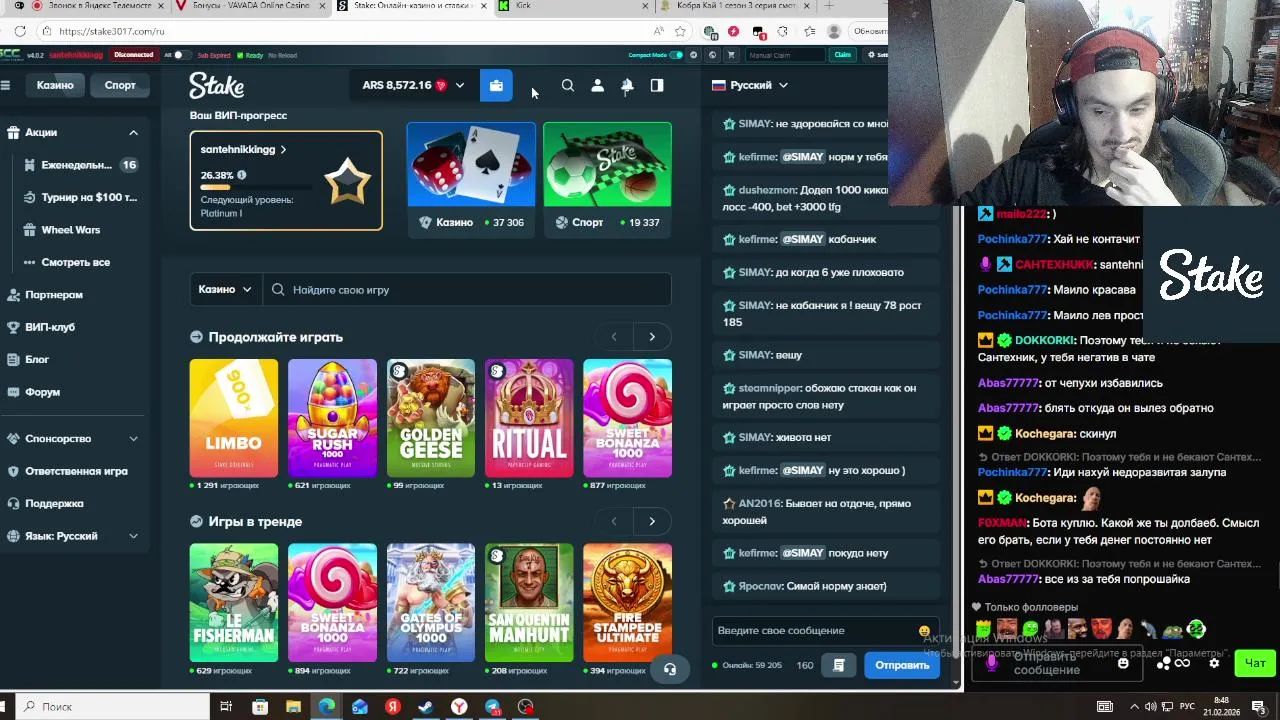This screenshot has width=1280, height=720.
Task: Open chat rules document button
Action: (x=839, y=665)
